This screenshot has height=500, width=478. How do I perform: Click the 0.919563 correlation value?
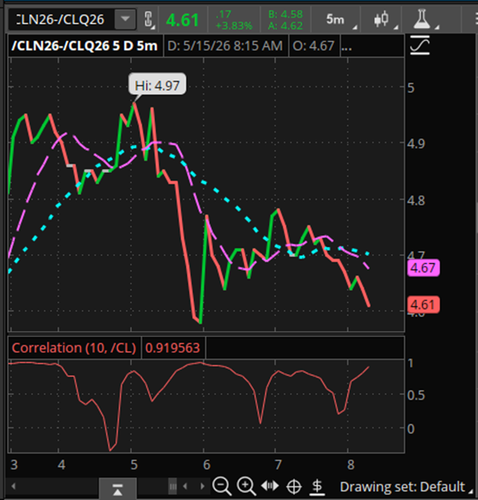click(x=173, y=348)
